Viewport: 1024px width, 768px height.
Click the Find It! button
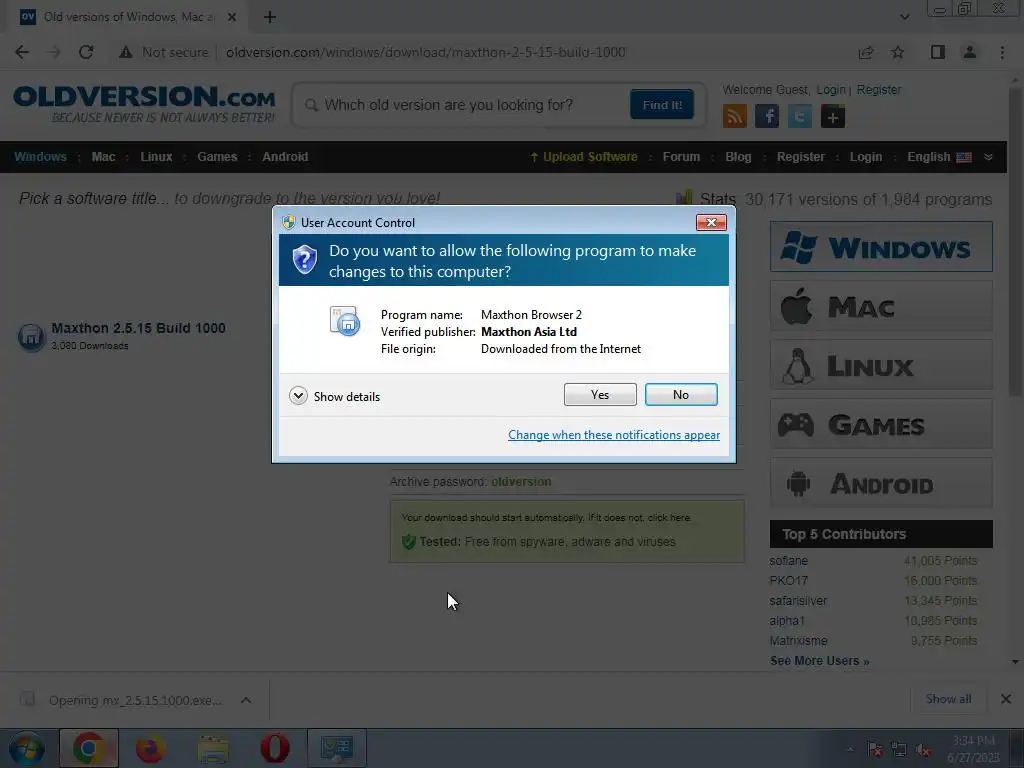[662, 105]
